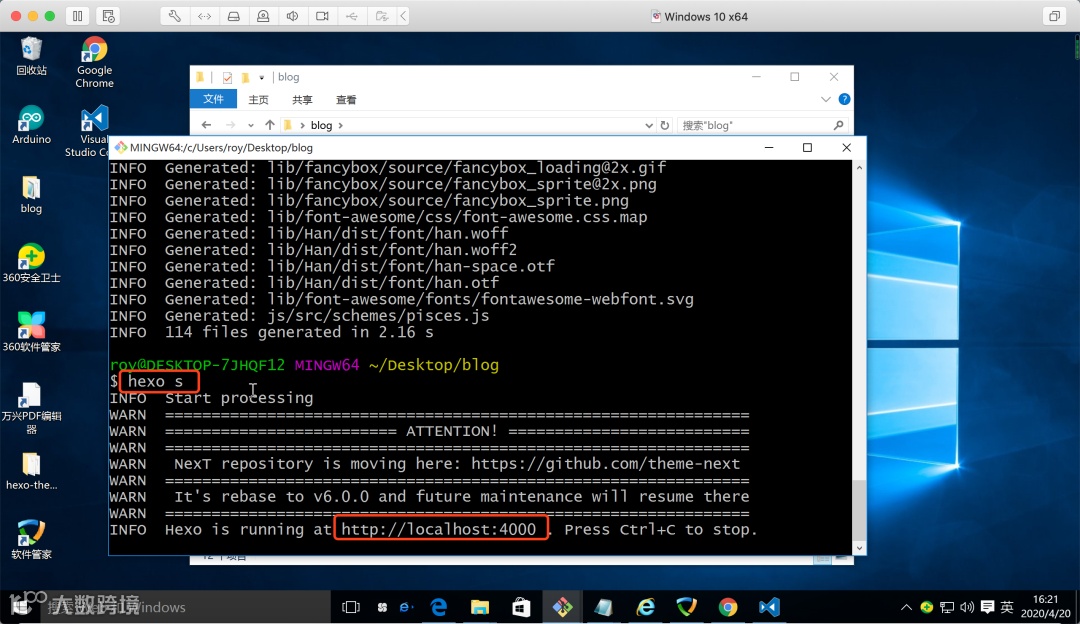This screenshot has height=624, width=1080.
Task: Open the Action Center notification icon
Action: pyautogui.click(x=987, y=607)
